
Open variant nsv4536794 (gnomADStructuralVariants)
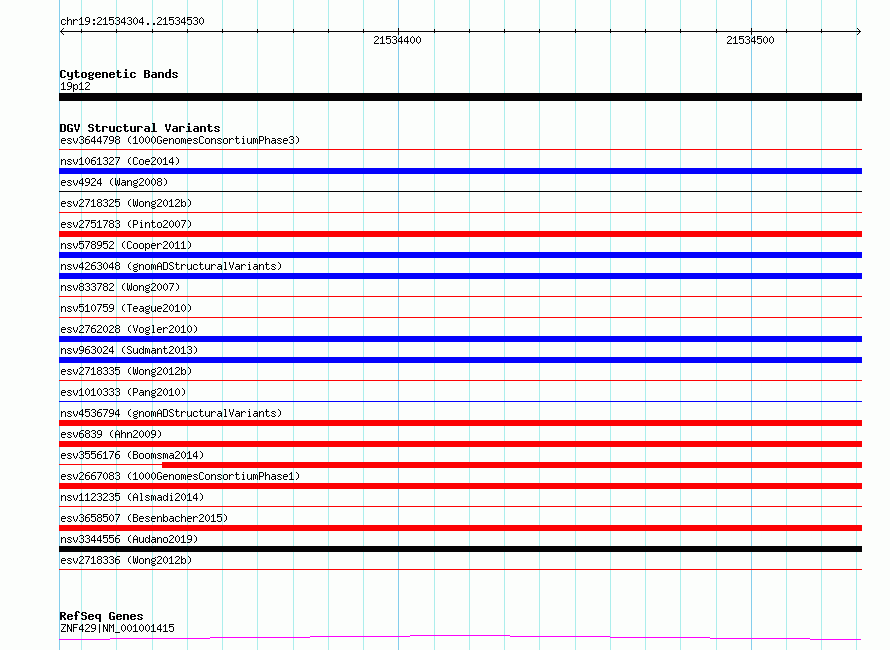[x=171, y=413]
